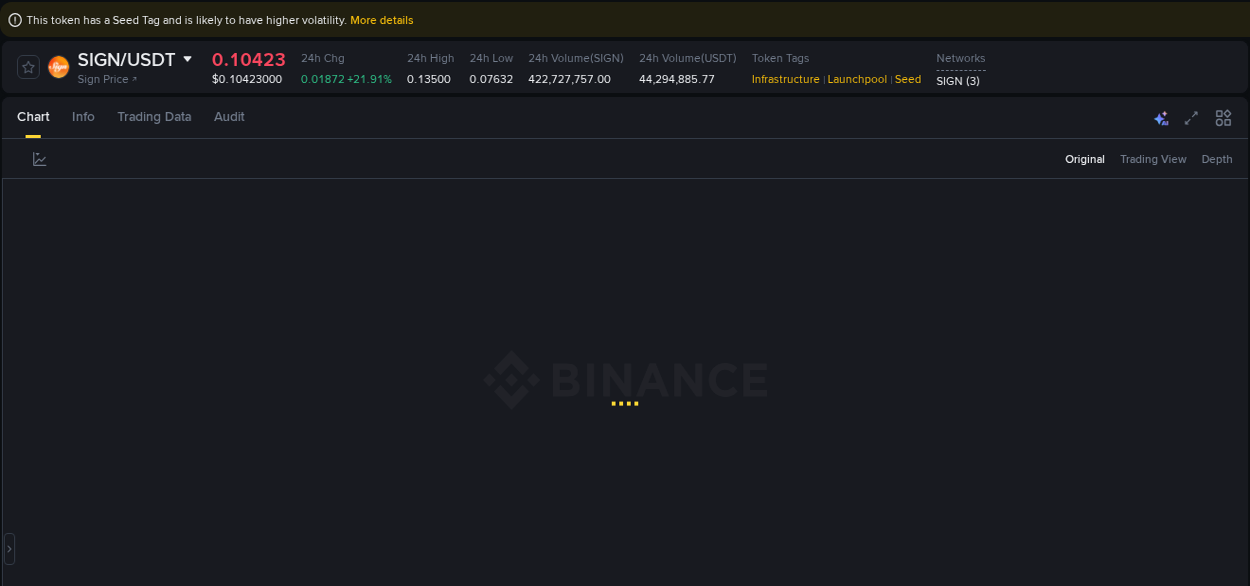Switch chart to Trading View mode

click(1153, 159)
